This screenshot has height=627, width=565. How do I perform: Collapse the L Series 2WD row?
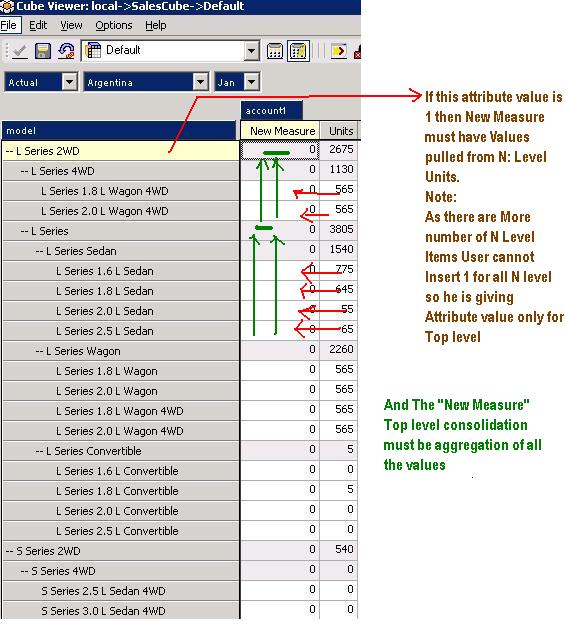(x=10, y=151)
